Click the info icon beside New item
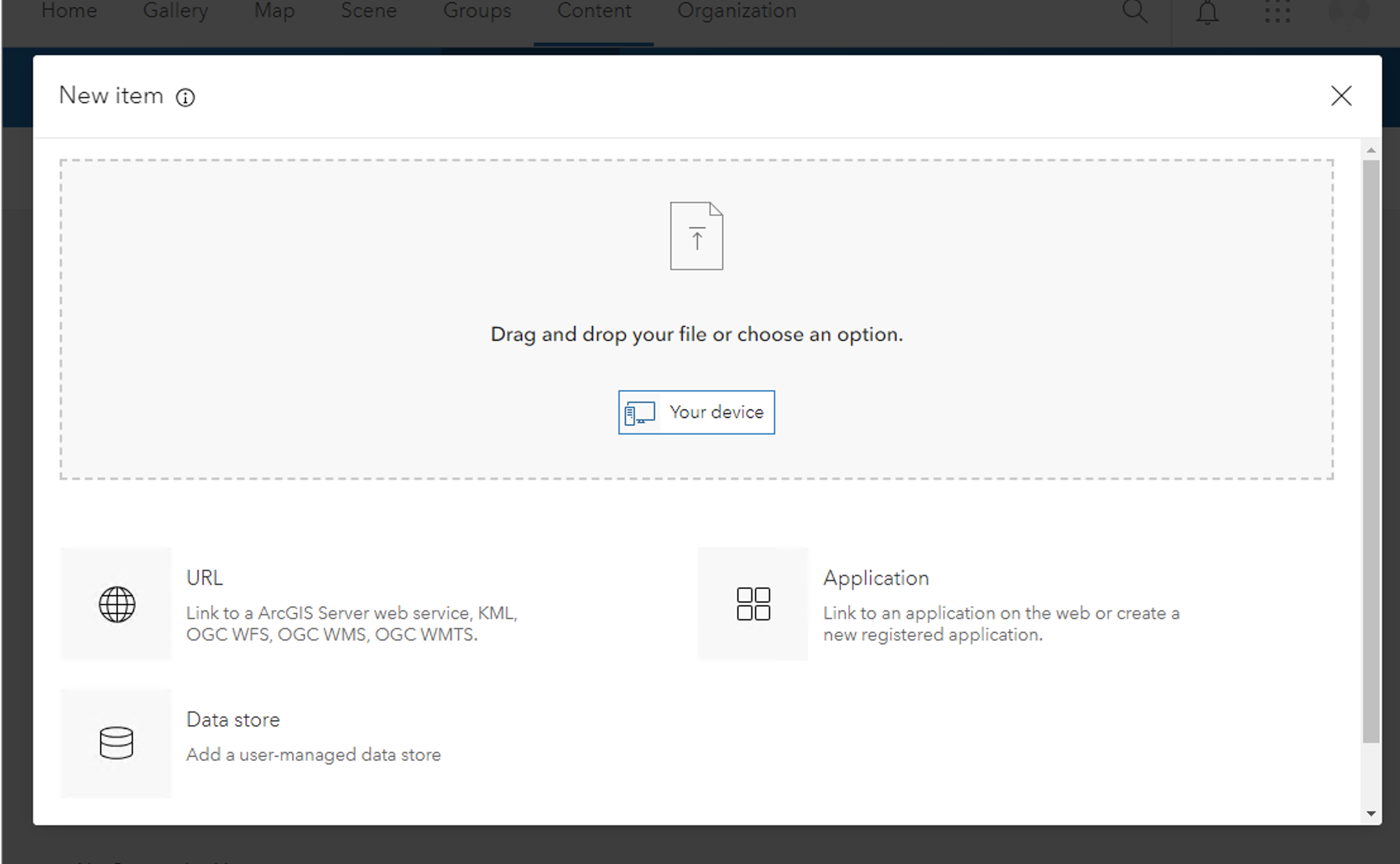This screenshot has width=1400, height=864. point(185,97)
